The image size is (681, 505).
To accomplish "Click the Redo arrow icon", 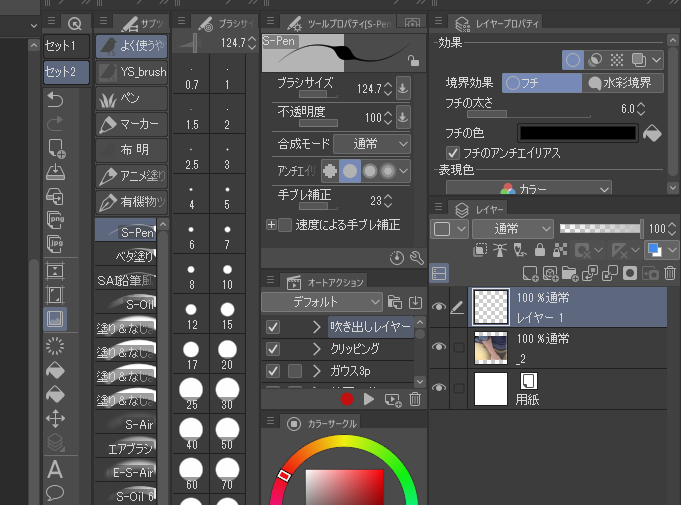I will click(55, 124).
